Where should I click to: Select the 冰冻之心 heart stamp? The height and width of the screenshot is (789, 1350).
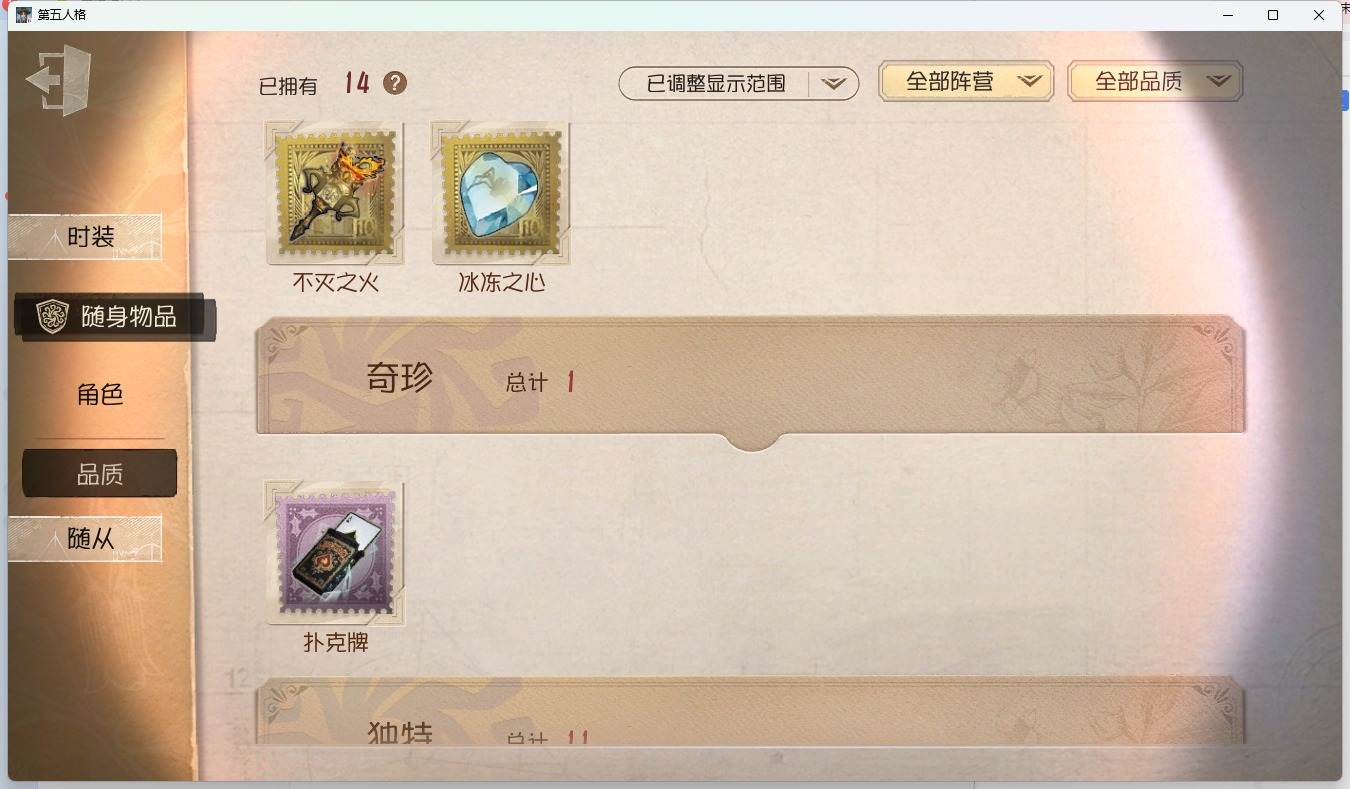tap(501, 193)
